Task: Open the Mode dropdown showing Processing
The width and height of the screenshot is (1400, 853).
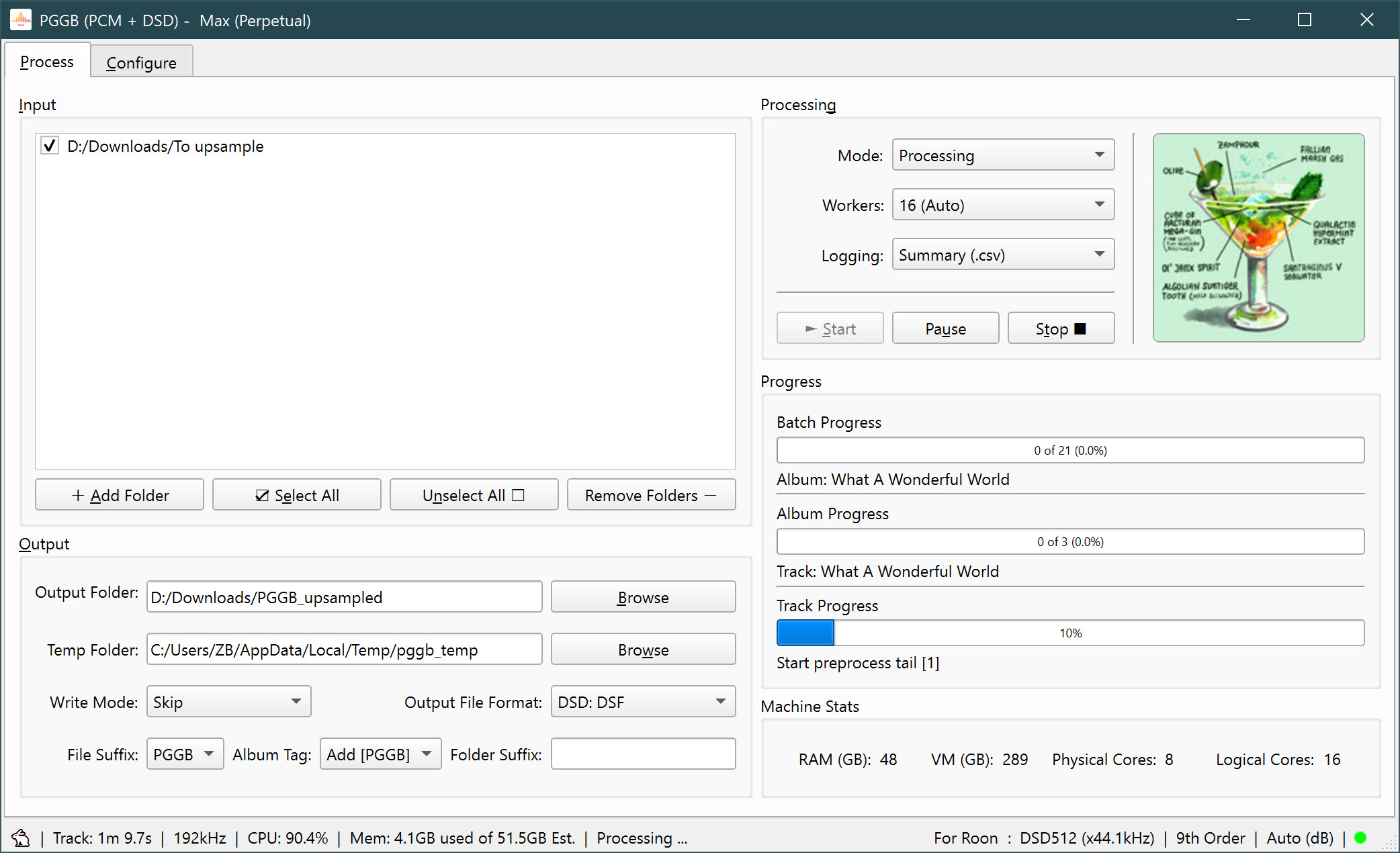Action: pos(1003,154)
